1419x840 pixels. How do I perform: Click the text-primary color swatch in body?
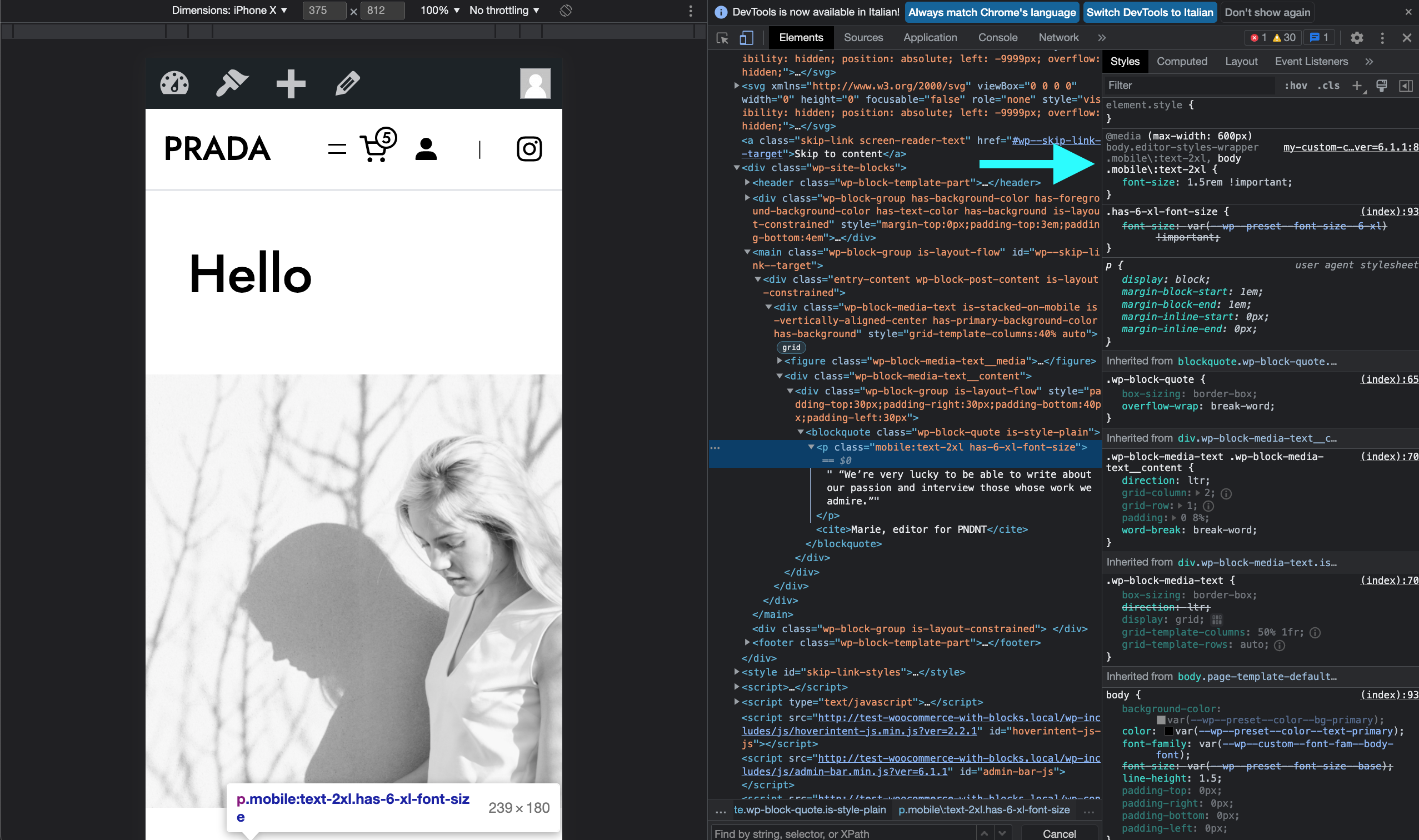point(1168,731)
